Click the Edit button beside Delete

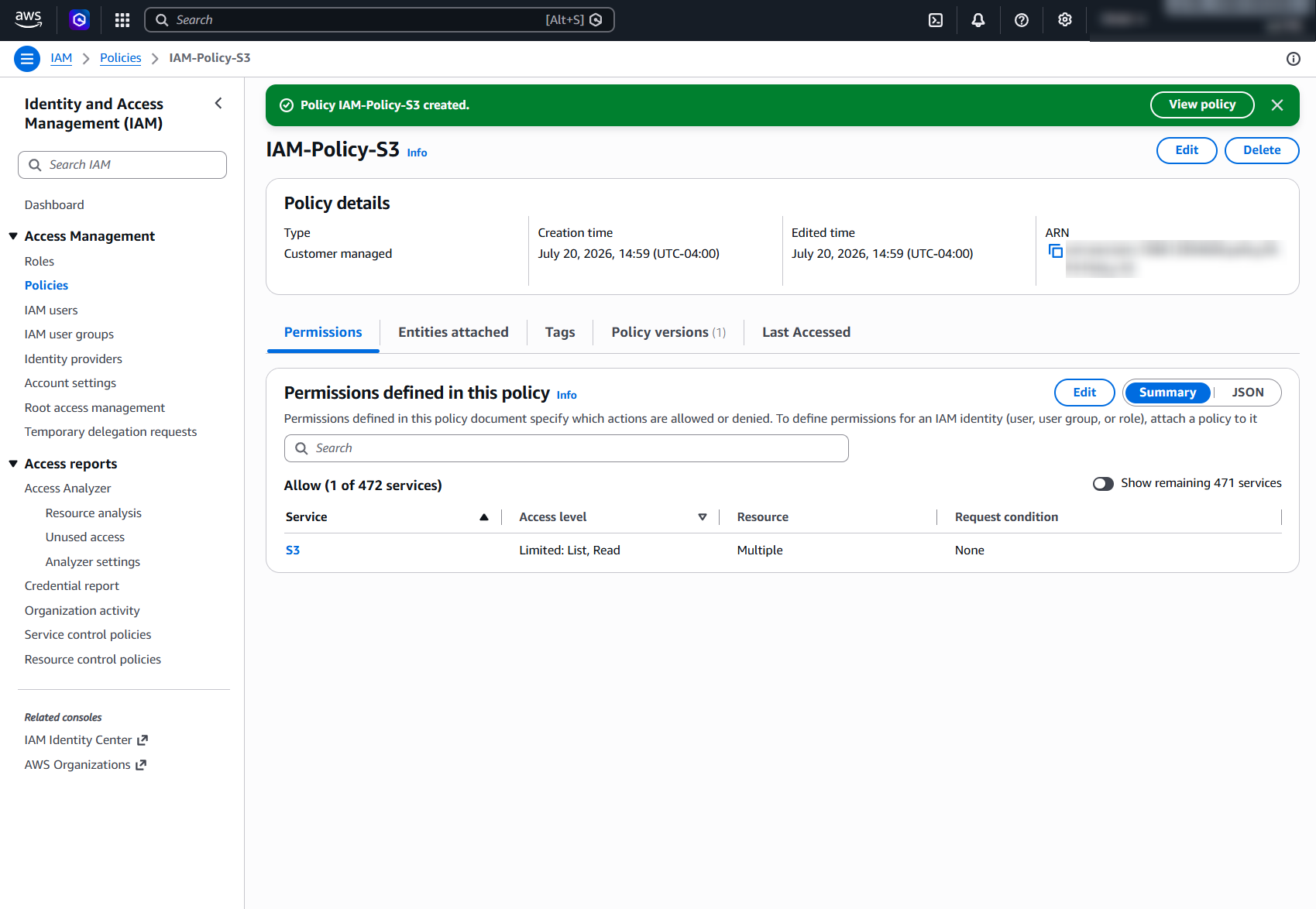[x=1187, y=150]
